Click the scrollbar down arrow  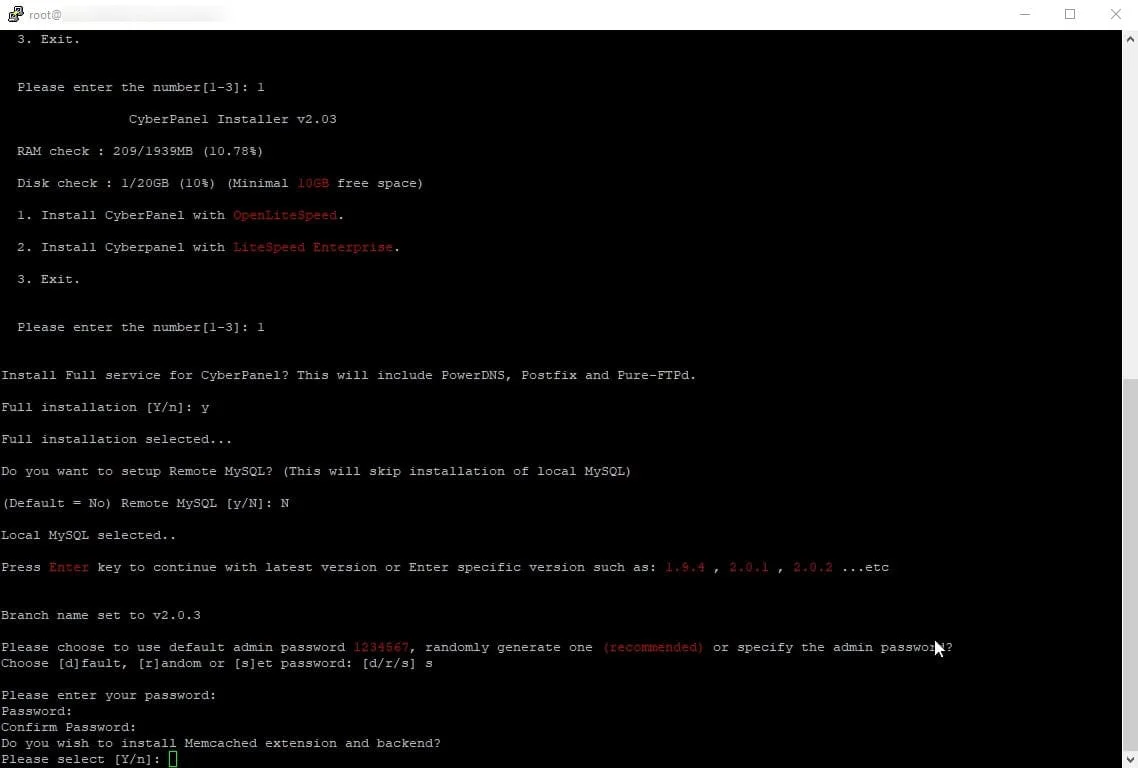coord(1129,759)
